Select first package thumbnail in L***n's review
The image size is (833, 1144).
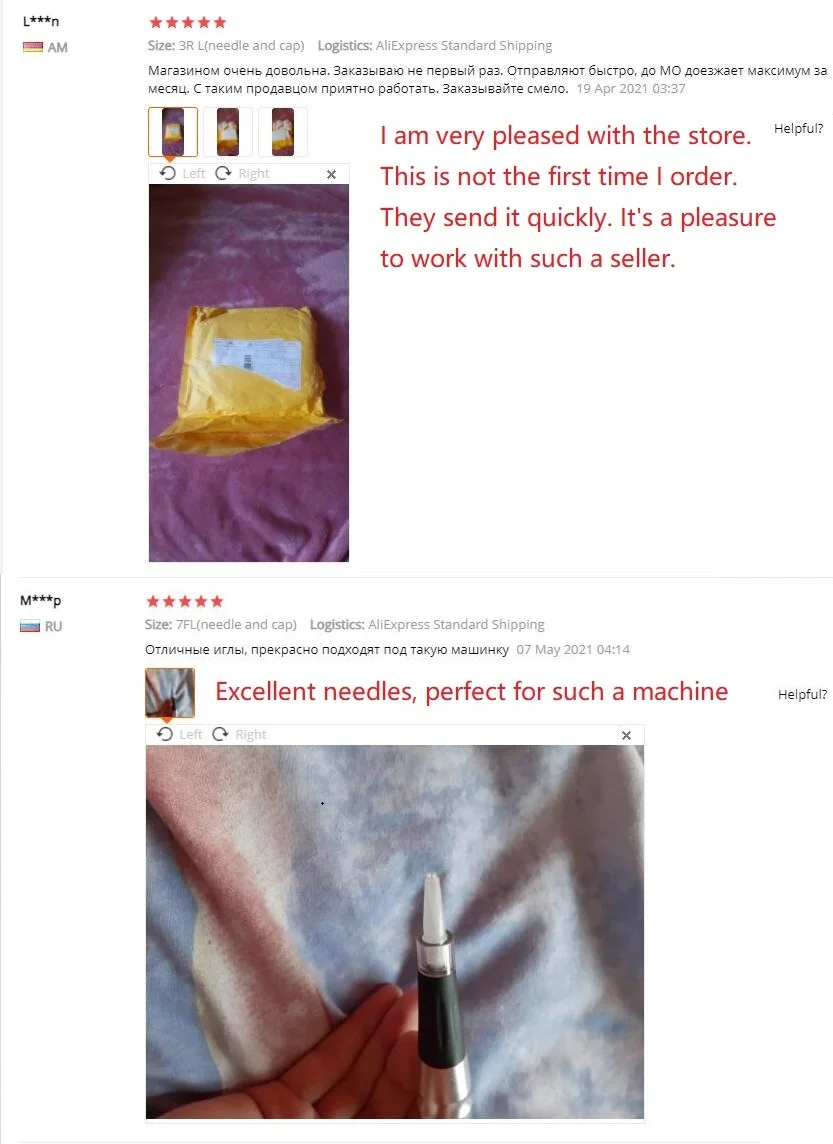pyautogui.click(x=173, y=132)
